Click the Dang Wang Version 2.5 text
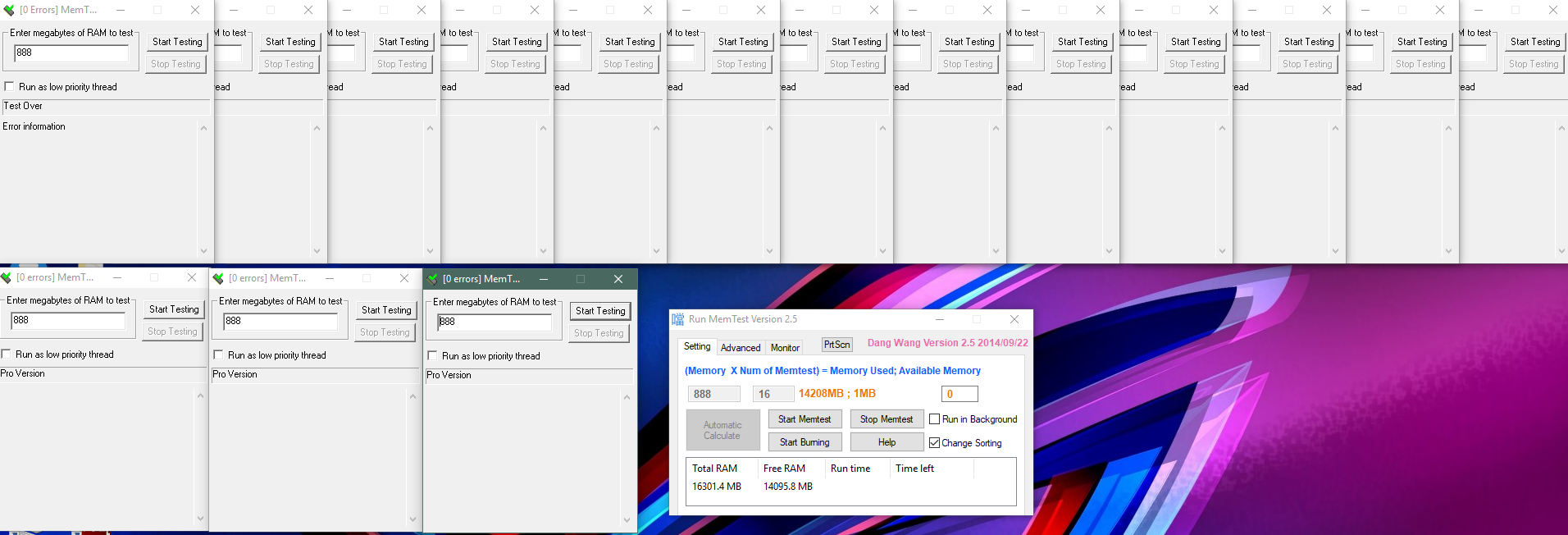This screenshot has width=1568, height=535. click(948, 343)
